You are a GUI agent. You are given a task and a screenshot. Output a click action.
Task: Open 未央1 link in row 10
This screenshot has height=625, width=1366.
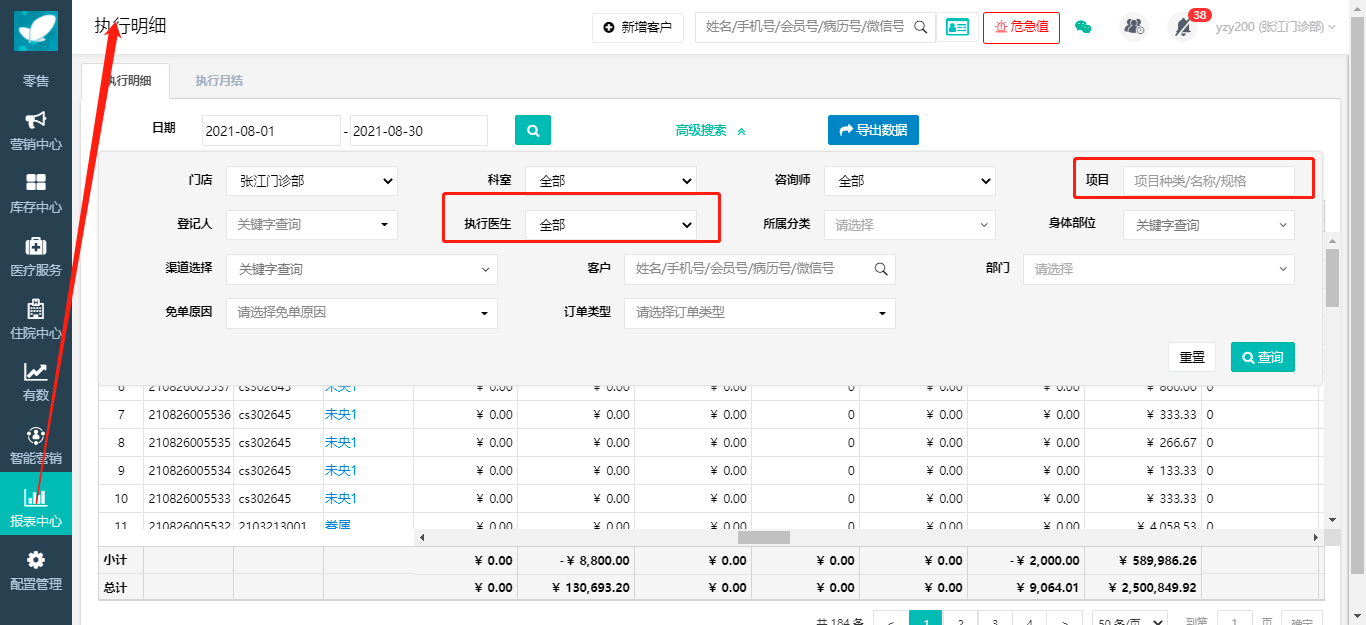pos(341,498)
